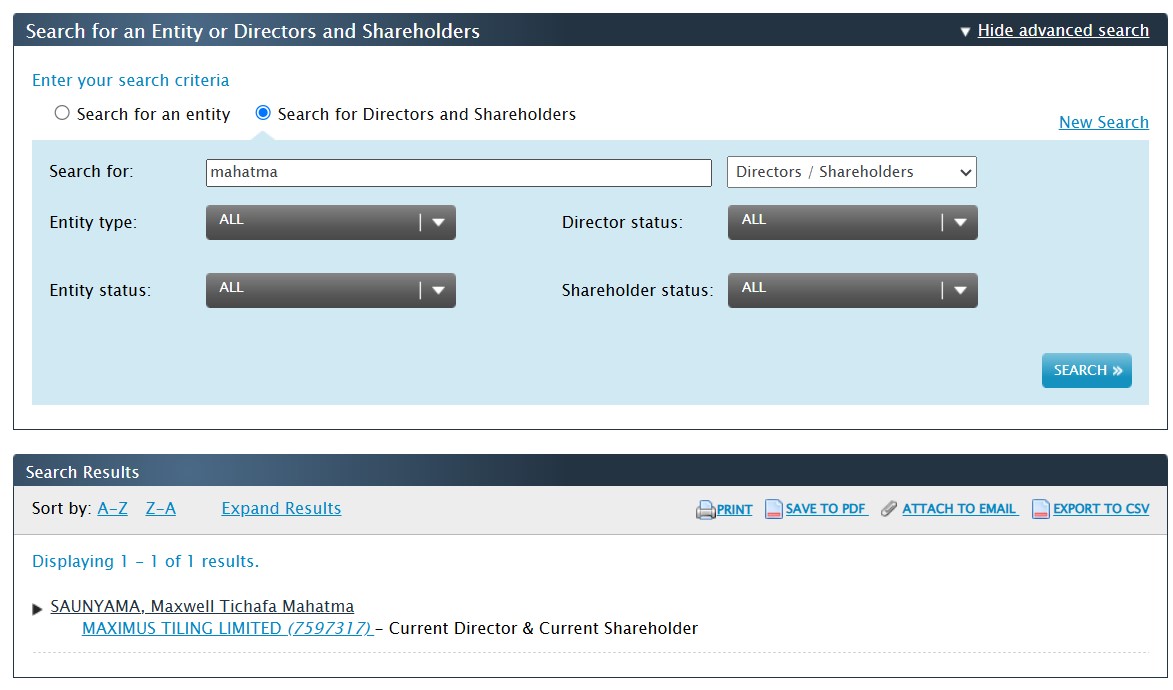
Task: Open the Entity status dropdown
Action: click(331, 290)
